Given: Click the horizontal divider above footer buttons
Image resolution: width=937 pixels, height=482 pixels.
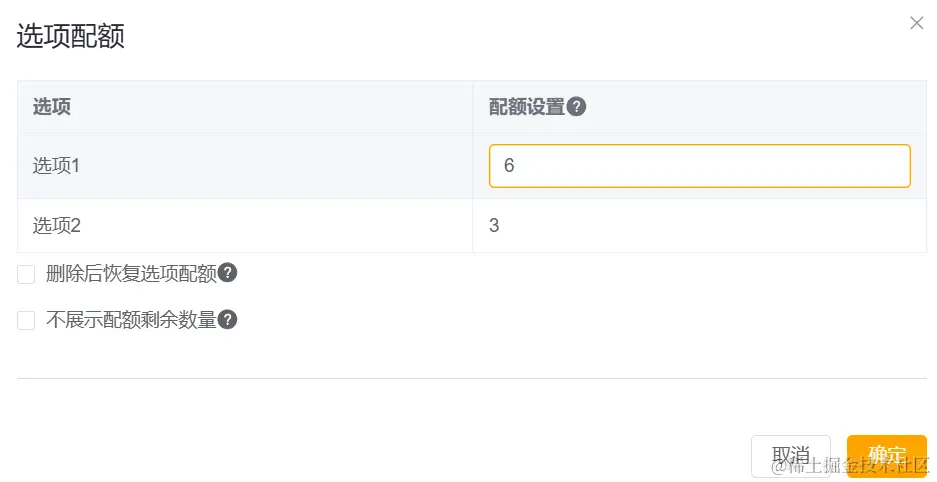Looking at the screenshot, I should point(471,378).
